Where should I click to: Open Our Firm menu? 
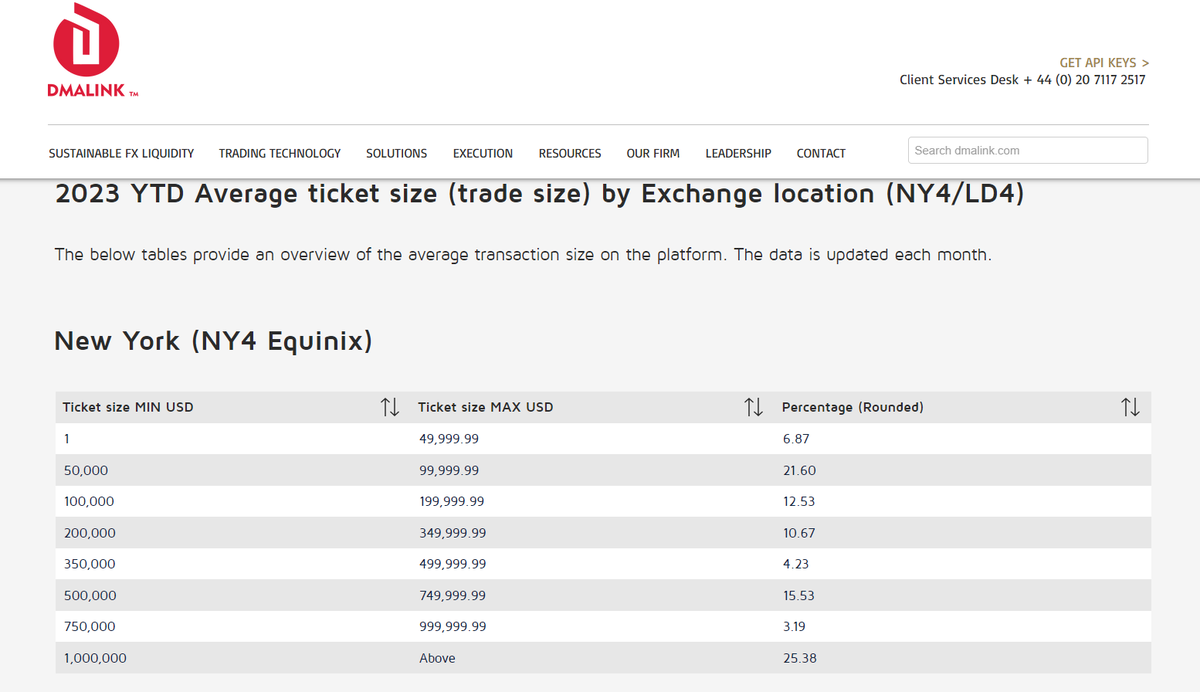pos(653,153)
